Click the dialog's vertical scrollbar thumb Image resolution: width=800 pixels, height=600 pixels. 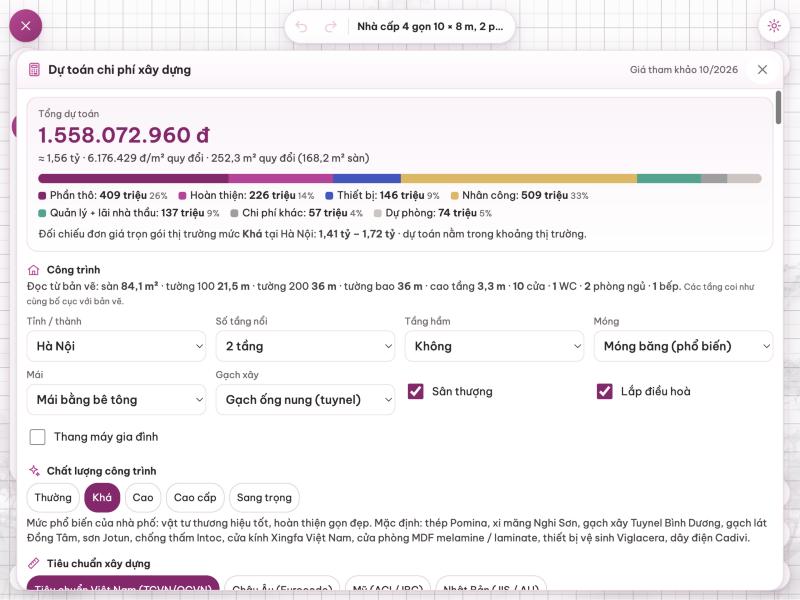coord(778,107)
